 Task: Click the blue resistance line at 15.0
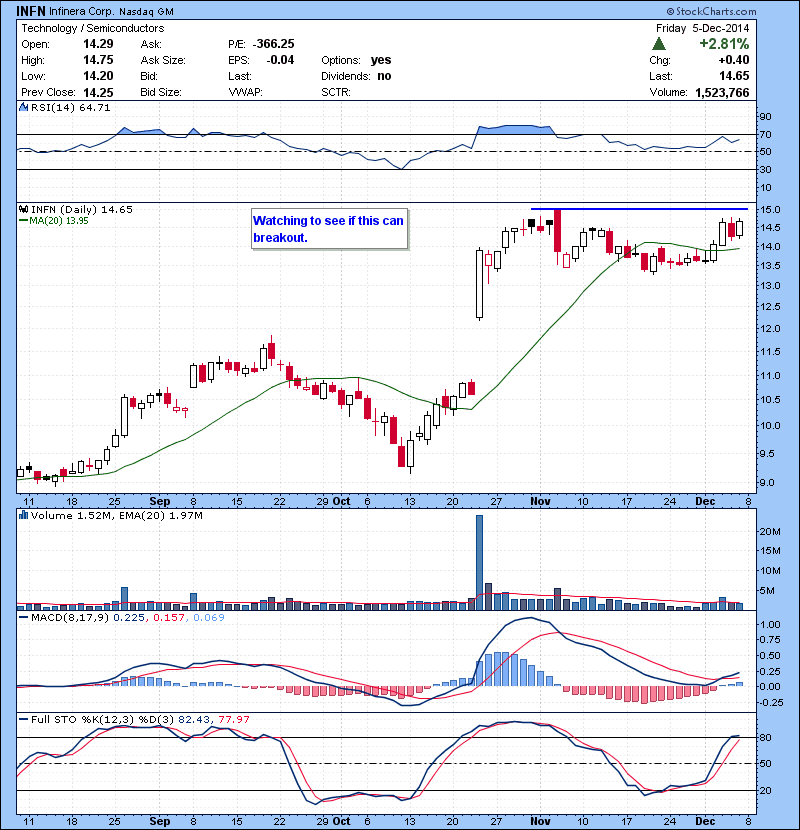639,209
